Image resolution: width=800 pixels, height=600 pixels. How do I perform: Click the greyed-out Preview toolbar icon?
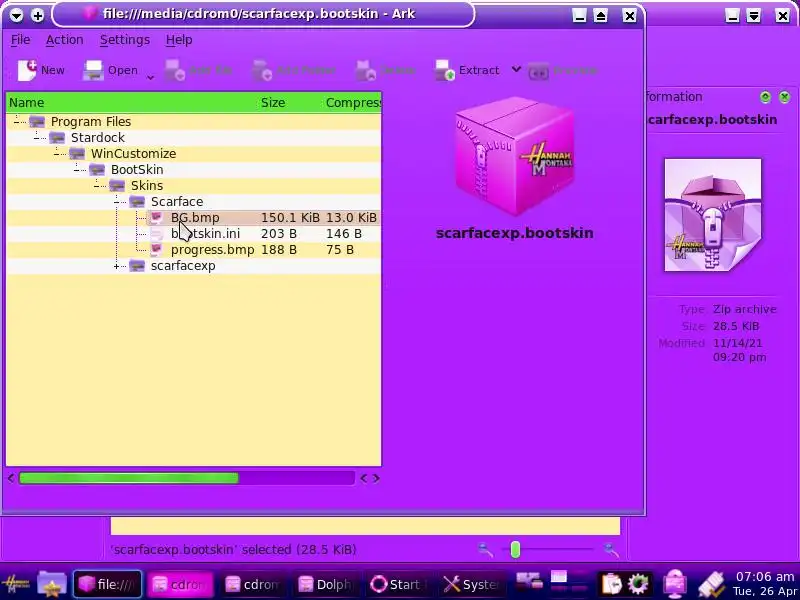[x=539, y=71]
